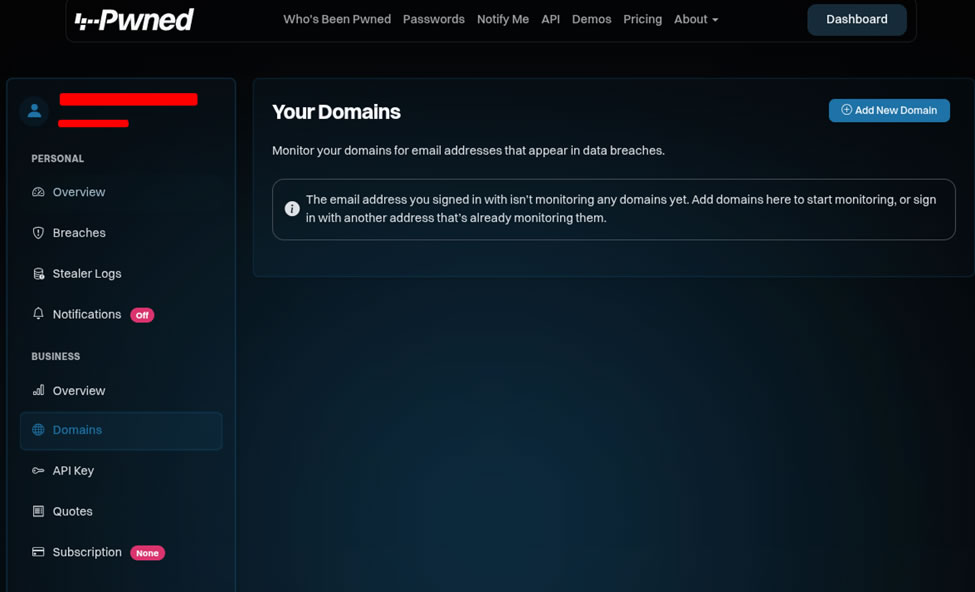Click the Pwned logo
This screenshot has width=975, height=592.
[x=133, y=19]
